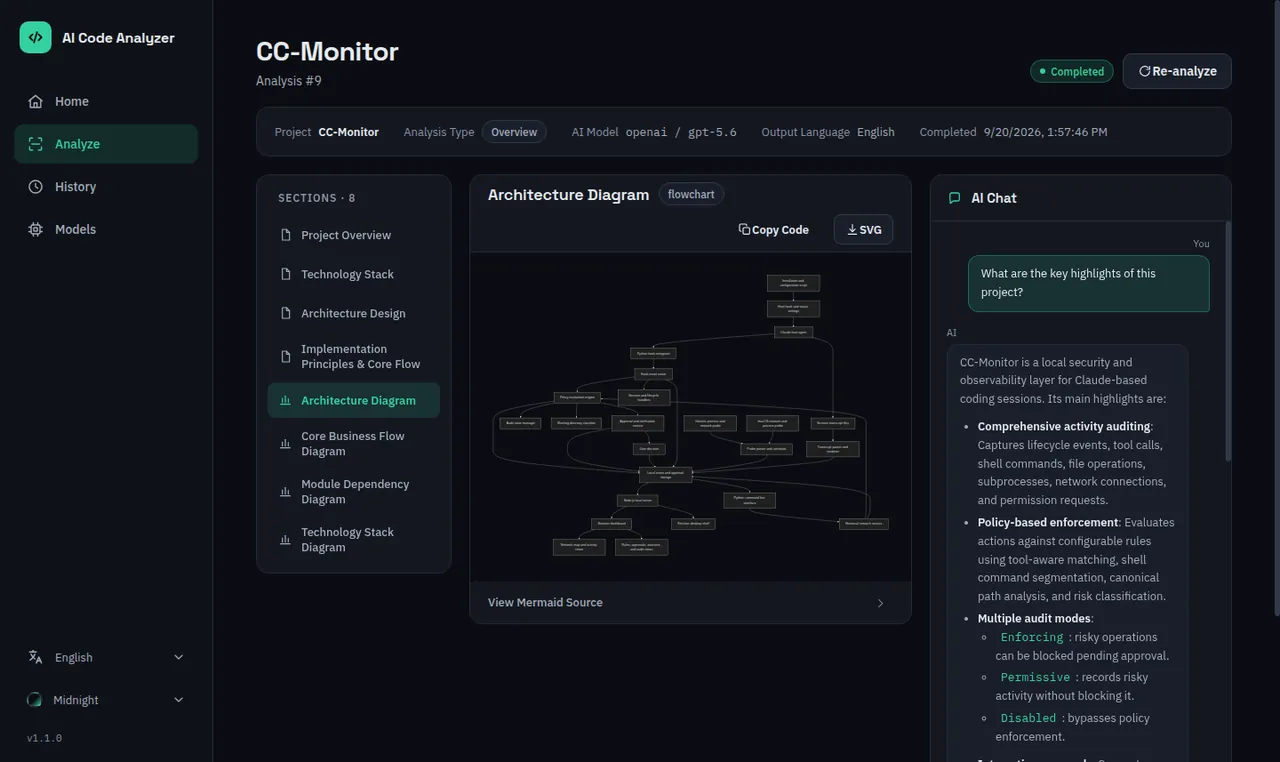Copy the diagram code
The image size is (1280, 762).
(x=773, y=229)
